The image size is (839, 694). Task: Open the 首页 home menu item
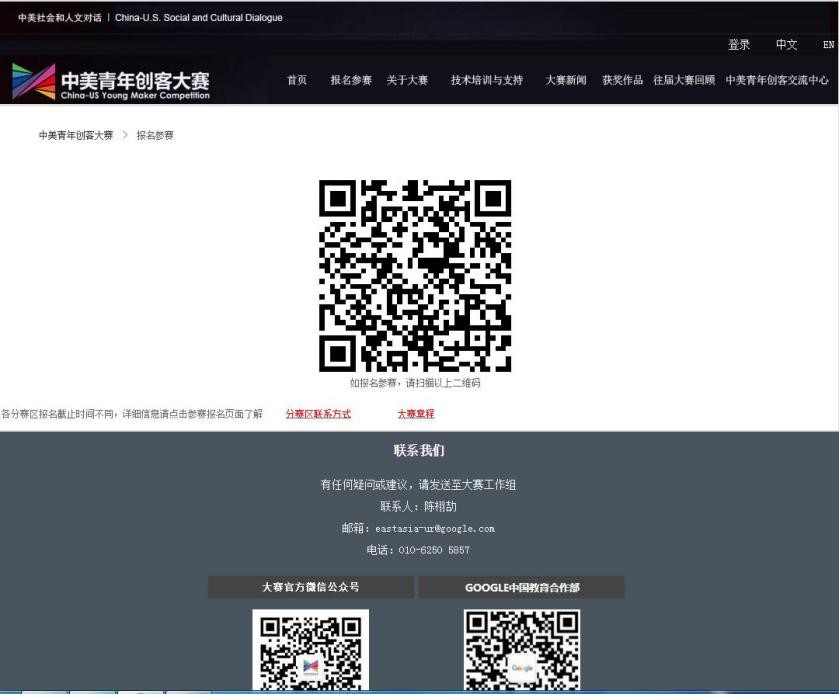tap(297, 80)
